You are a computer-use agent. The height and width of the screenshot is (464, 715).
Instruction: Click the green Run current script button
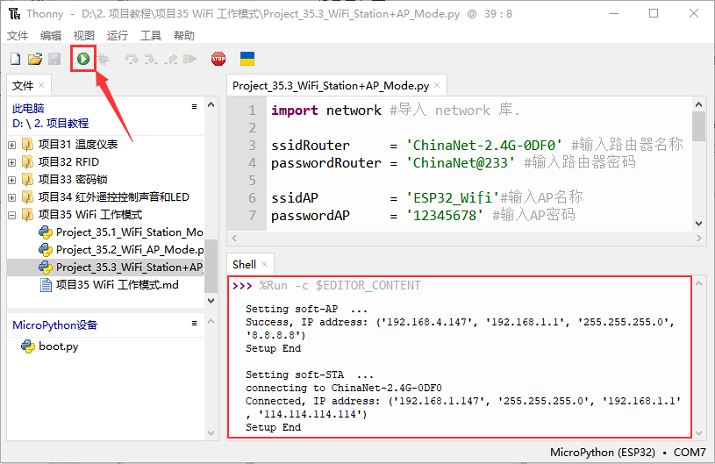(x=83, y=59)
